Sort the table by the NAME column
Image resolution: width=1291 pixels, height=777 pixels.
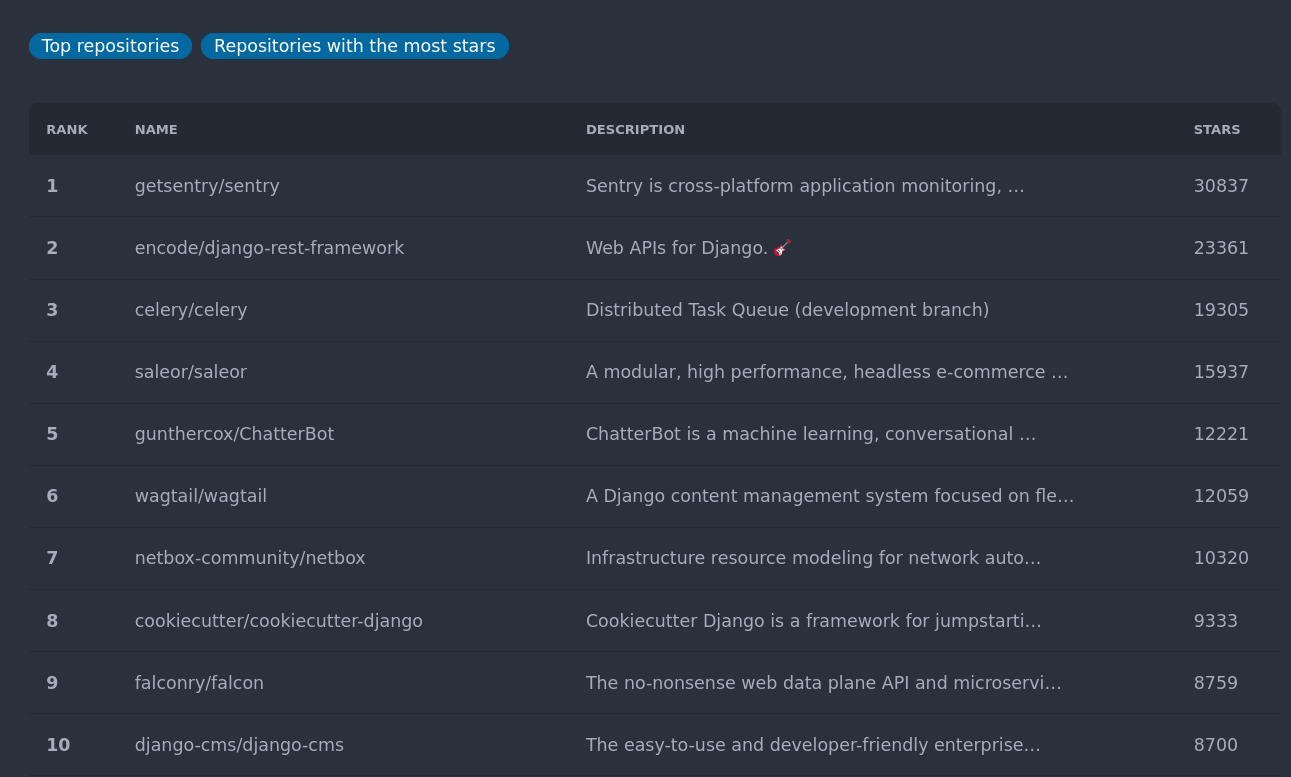tap(156, 129)
